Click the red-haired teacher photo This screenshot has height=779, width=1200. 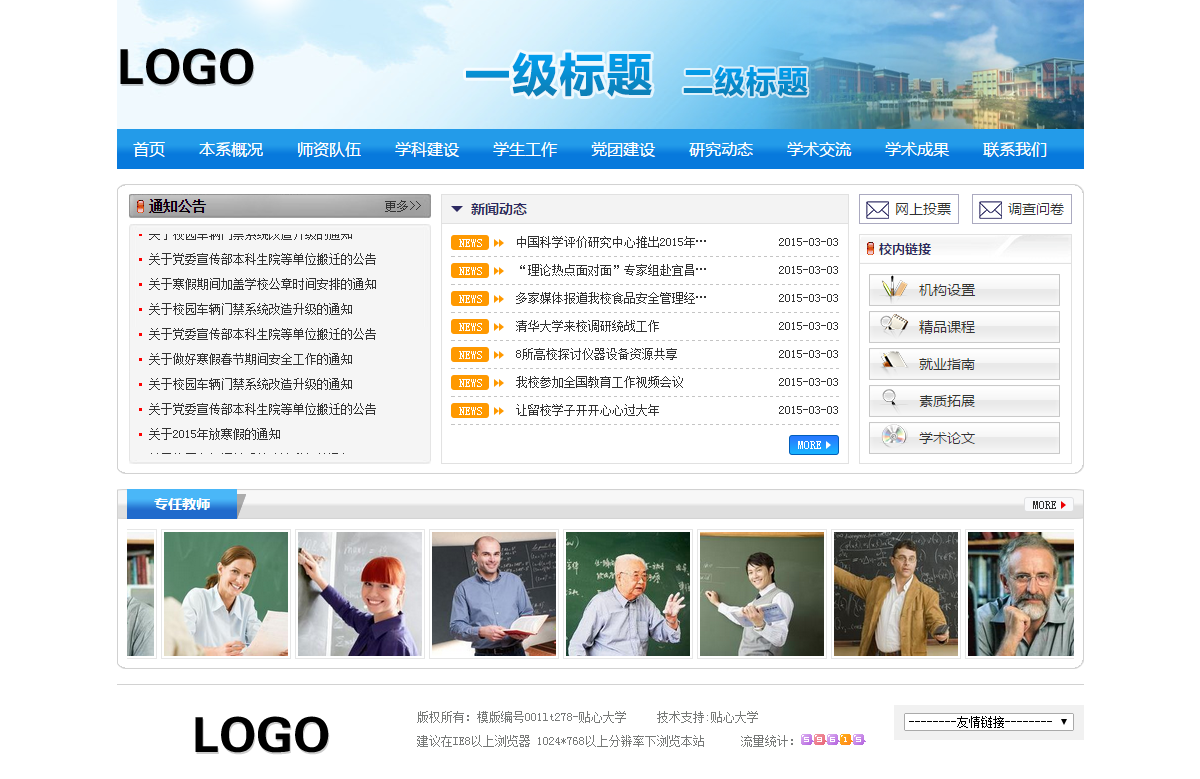click(x=360, y=594)
